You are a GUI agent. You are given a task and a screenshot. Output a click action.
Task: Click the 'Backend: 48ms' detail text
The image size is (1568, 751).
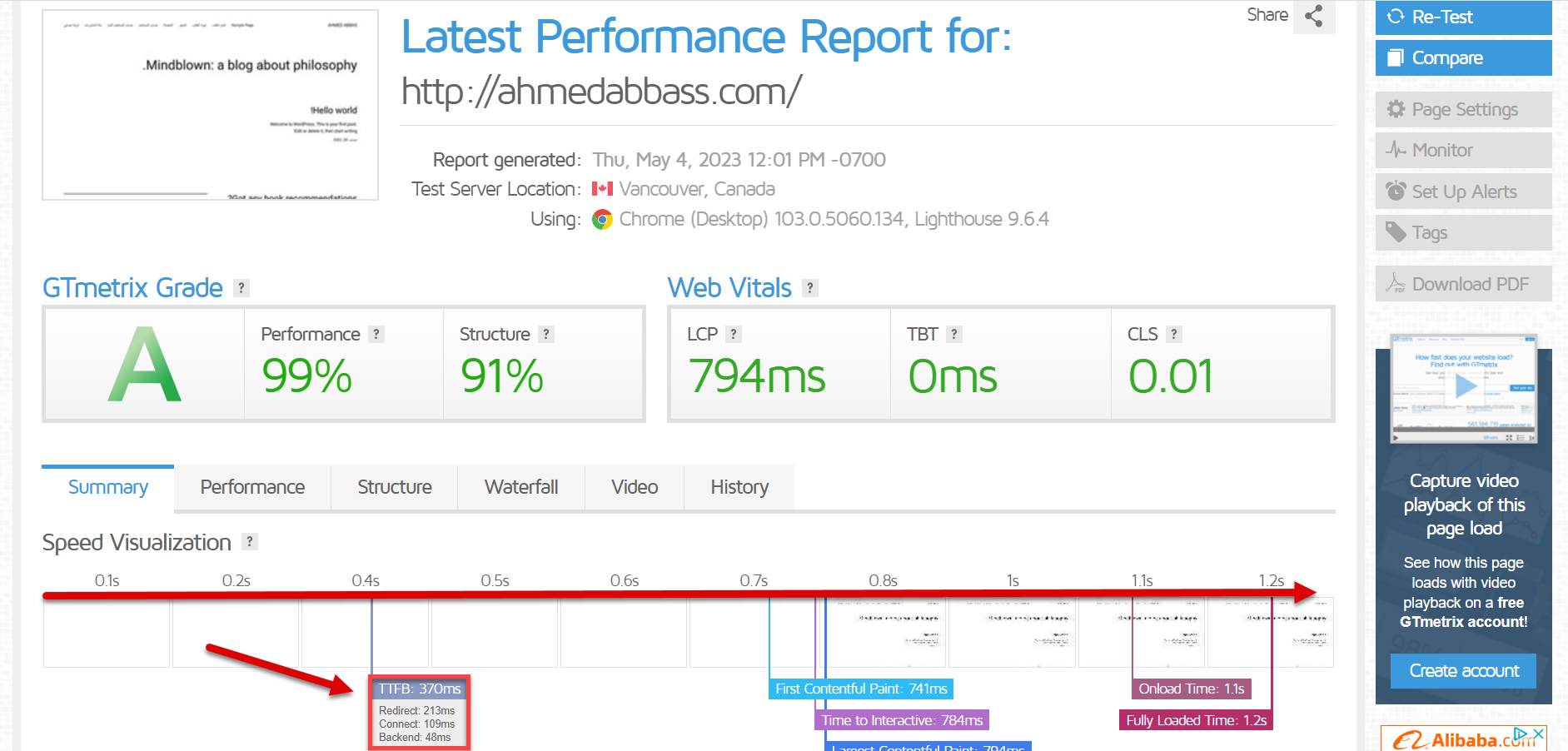point(415,737)
